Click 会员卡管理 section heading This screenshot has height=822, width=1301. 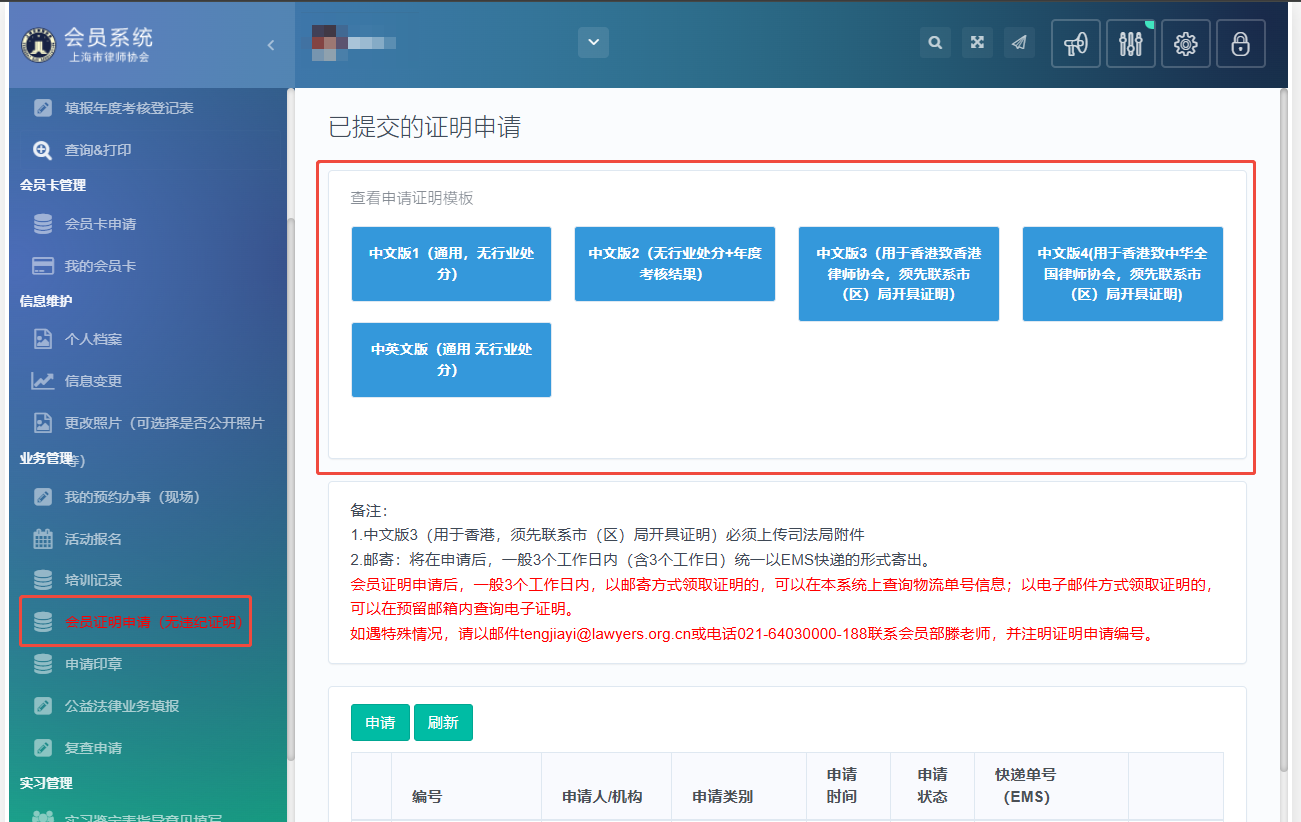point(53,185)
